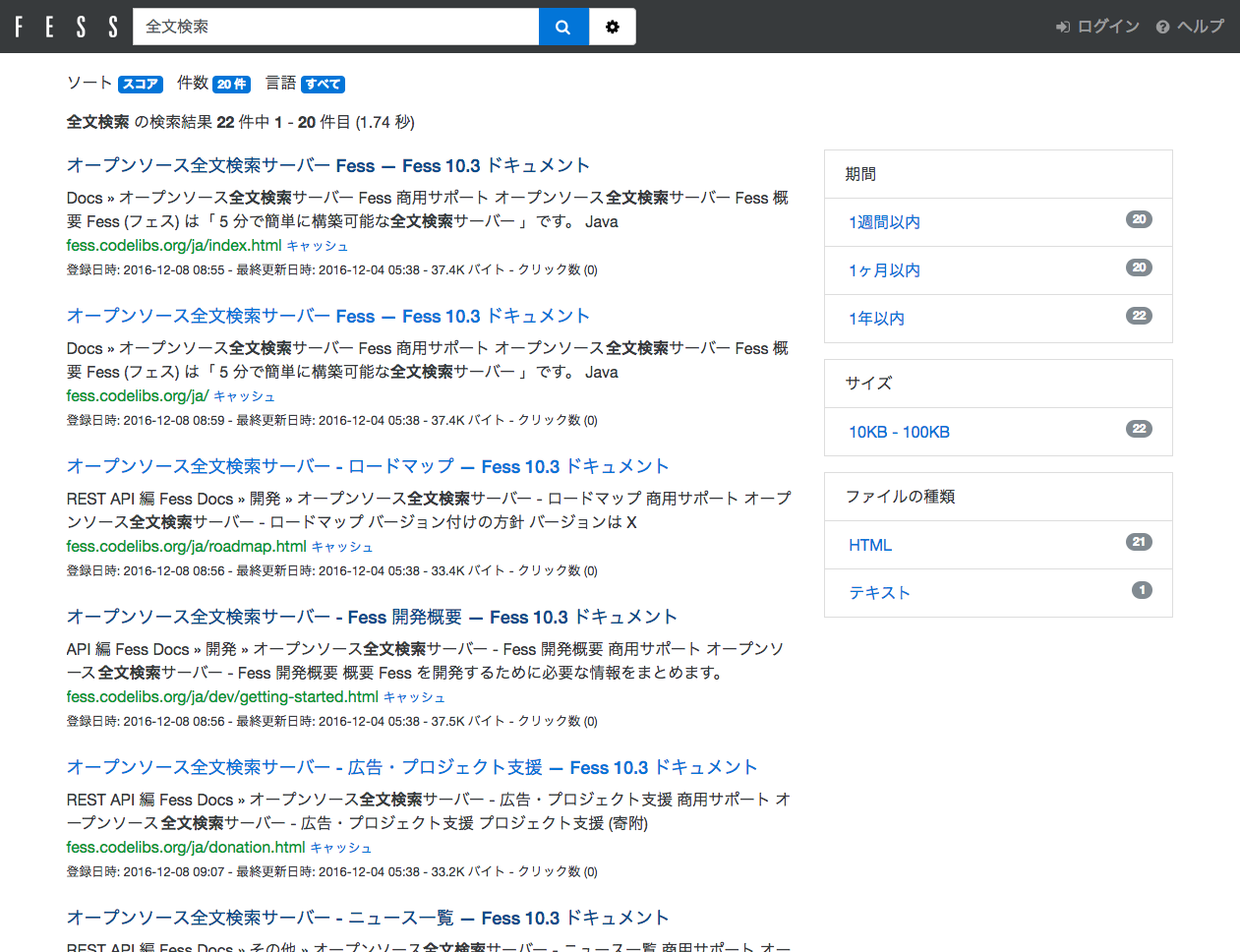Open search options gear icon
The width and height of the screenshot is (1240, 952).
pyautogui.click(x=613, y=27)
